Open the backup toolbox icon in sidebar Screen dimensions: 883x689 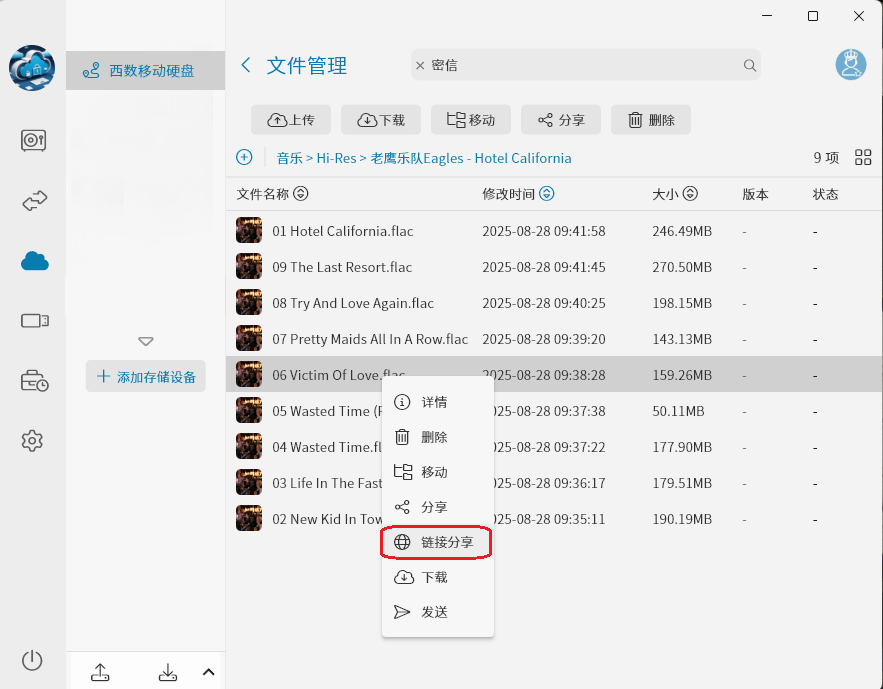[x=33, y=381]
